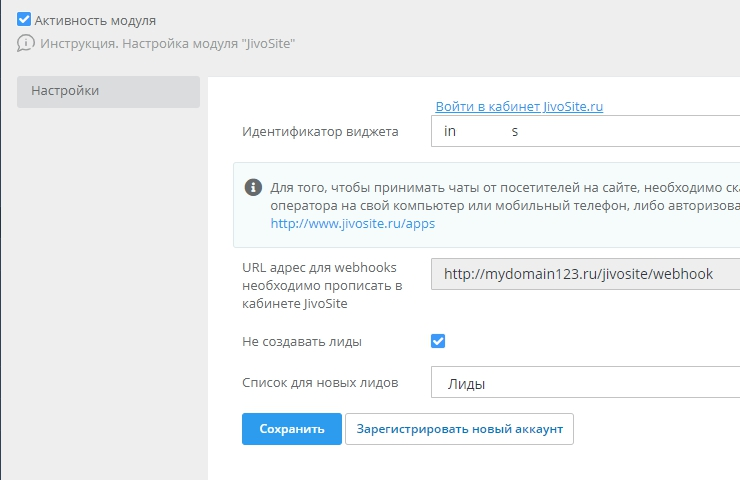The width and height of the screenshot is (740, 480).
Task: Click the Активность модуля label text
Action: click(x=95, y=20)
